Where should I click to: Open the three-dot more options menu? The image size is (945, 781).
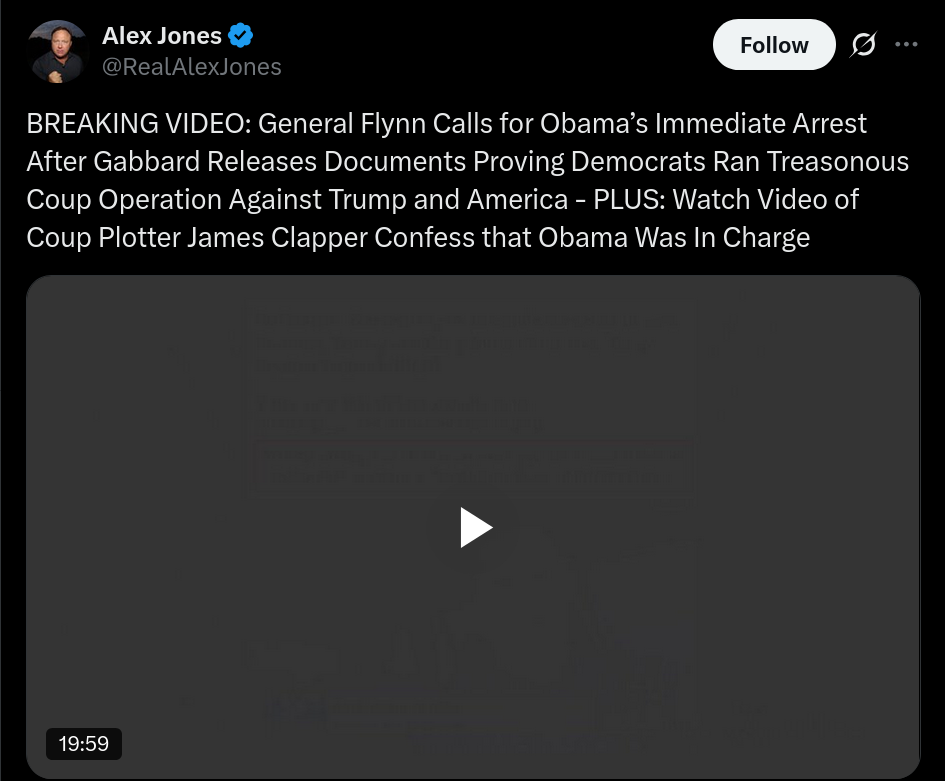(x=906, y=45)
